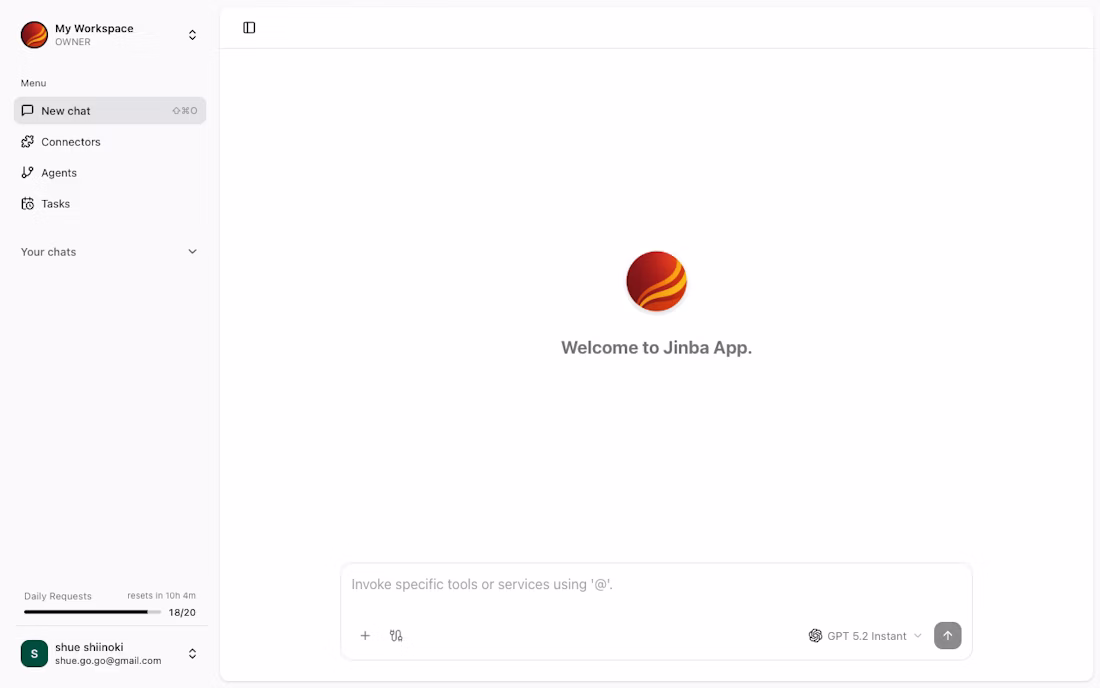The image size is (1100, 688).
Task: Click the Daily Requests progress bar
Action: click(x=93, y=611)
